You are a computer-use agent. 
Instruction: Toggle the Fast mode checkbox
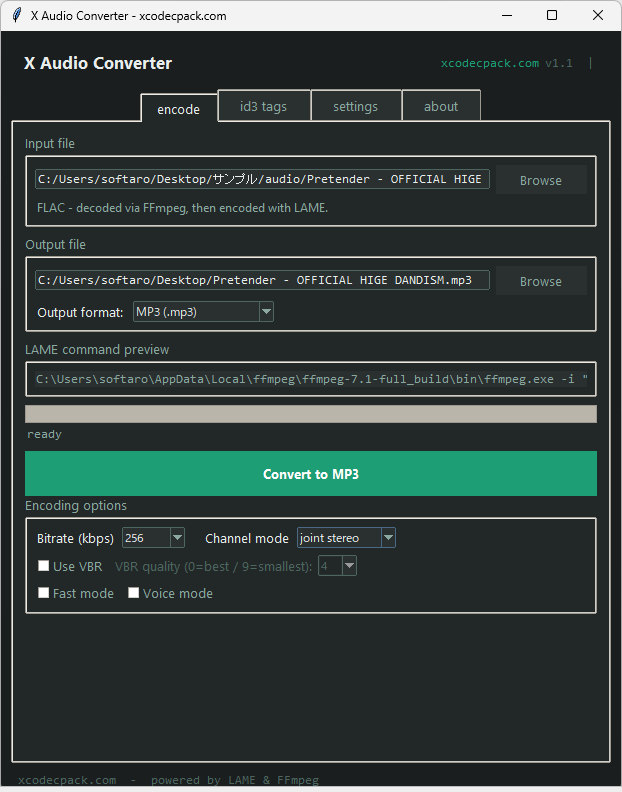click(44, 593)
